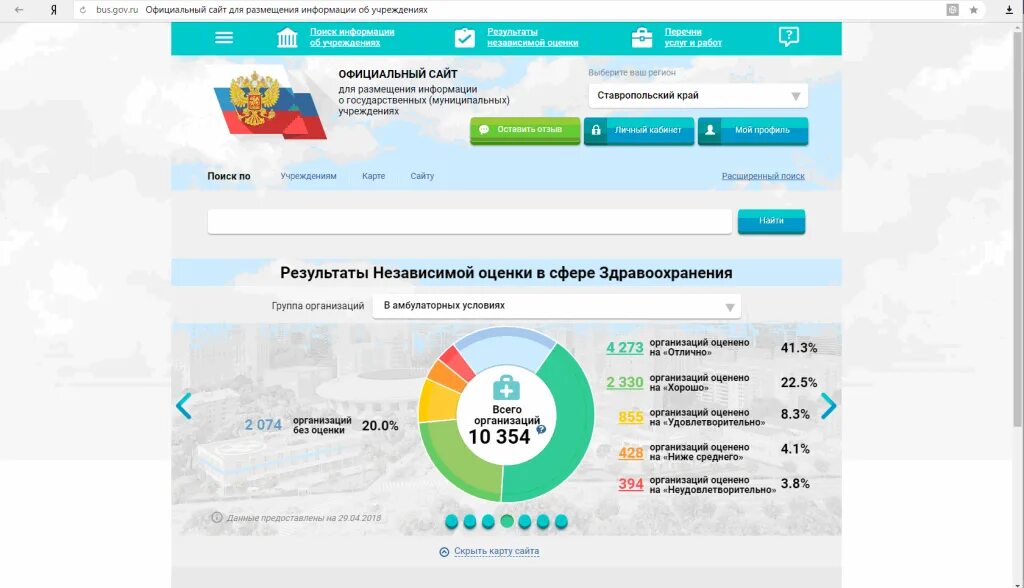Select the Сайту search tab
The image size is (1024, 588).
pos(422,175)
